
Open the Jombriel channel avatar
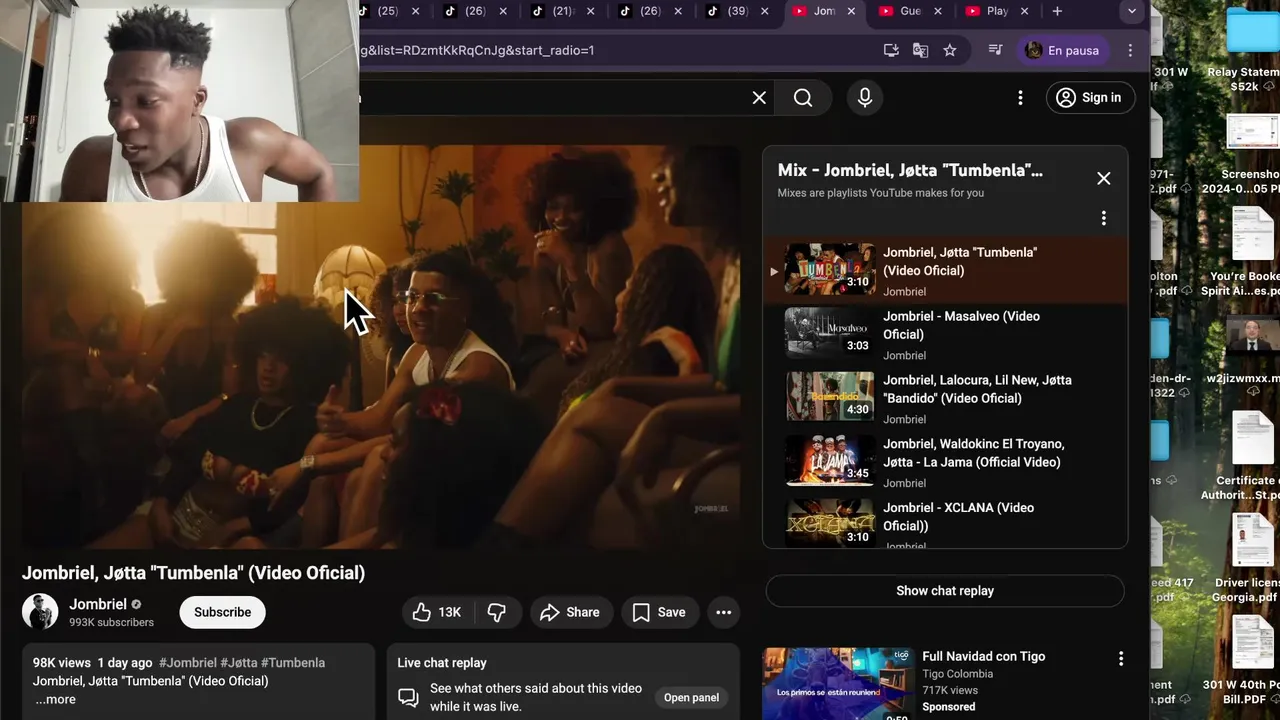coord(41,612)
